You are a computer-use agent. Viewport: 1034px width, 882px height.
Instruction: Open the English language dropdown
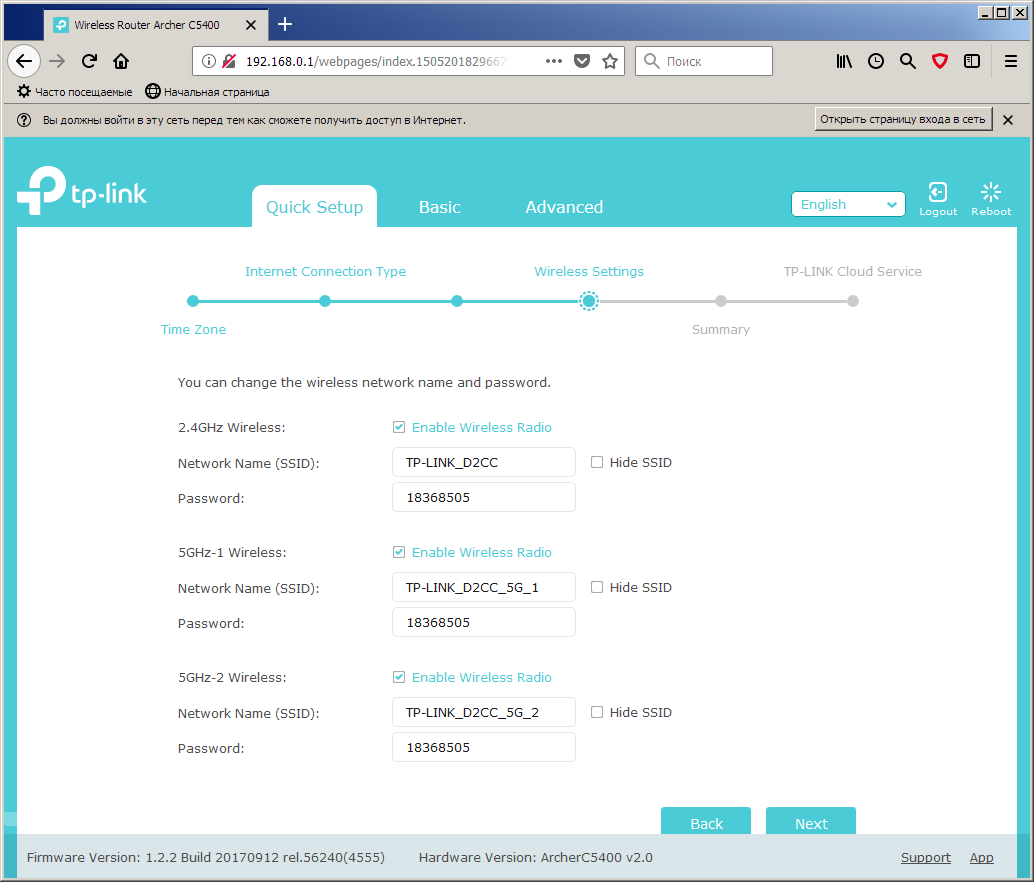pos(848,204)
